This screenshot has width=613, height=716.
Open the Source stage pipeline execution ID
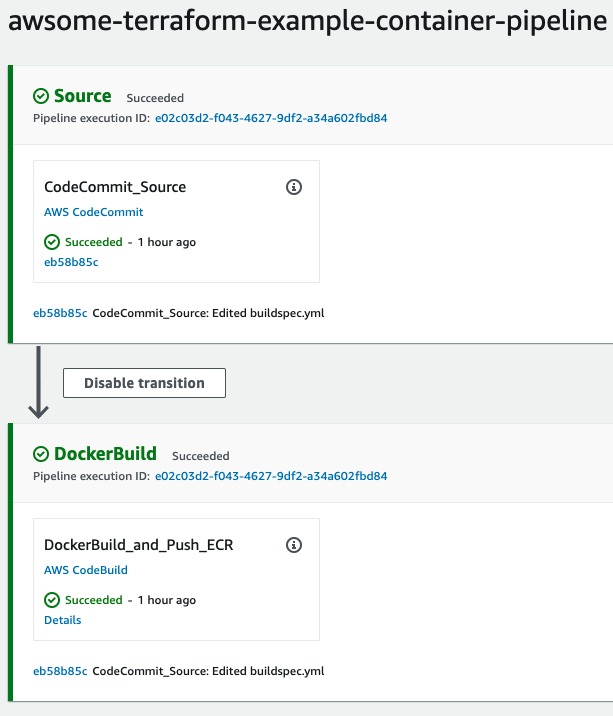[x=271, y=118]
